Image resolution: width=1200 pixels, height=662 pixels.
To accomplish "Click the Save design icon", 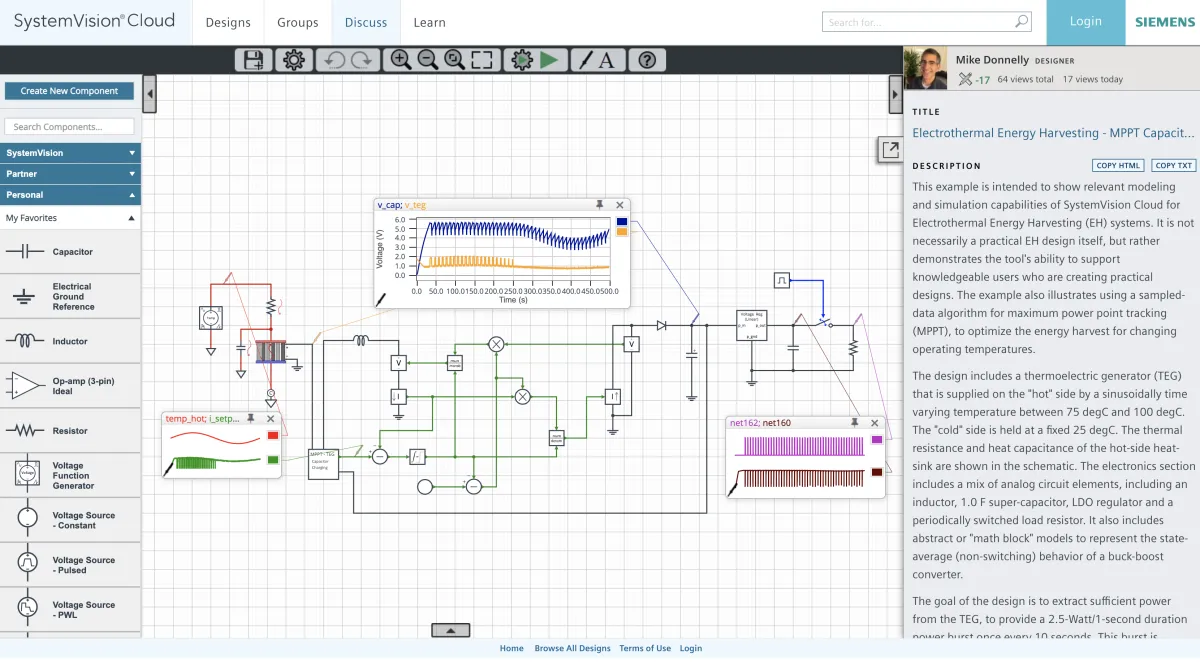I will (254, 60).
